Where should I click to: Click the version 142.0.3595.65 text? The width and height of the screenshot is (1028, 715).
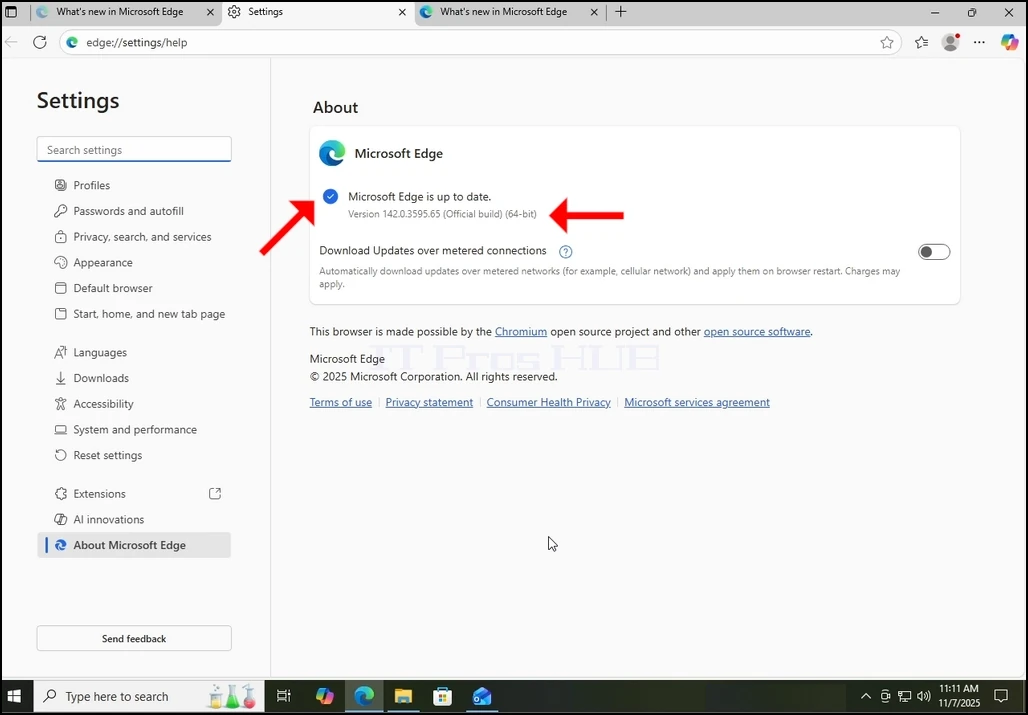coord(442,214)
